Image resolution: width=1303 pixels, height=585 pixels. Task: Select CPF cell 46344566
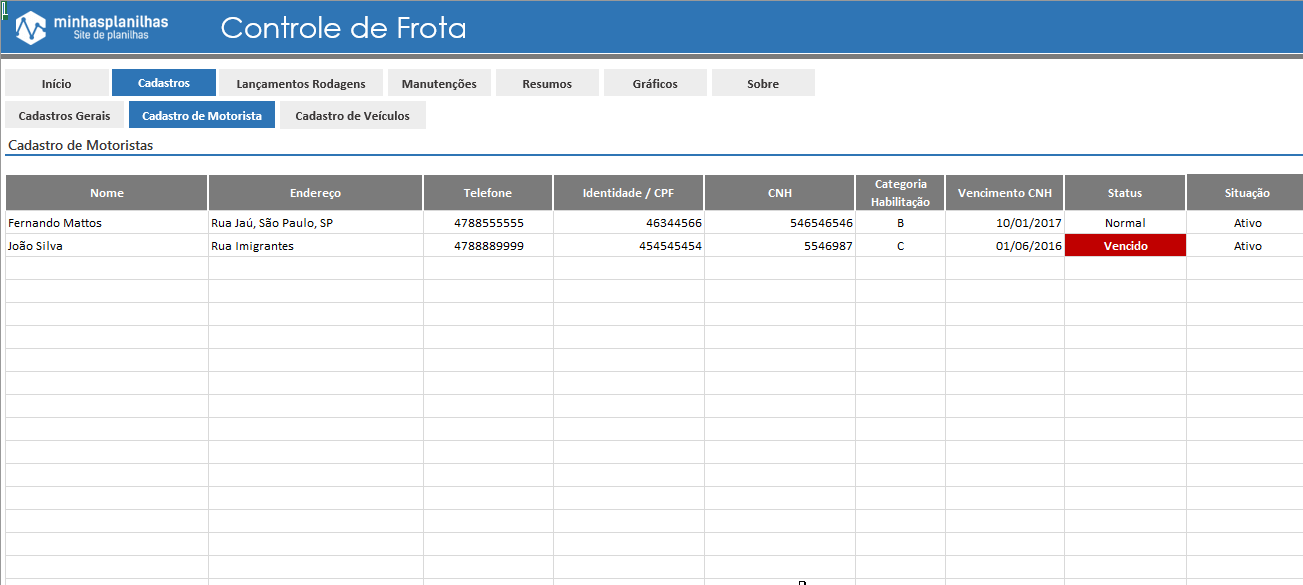(628, 222)
